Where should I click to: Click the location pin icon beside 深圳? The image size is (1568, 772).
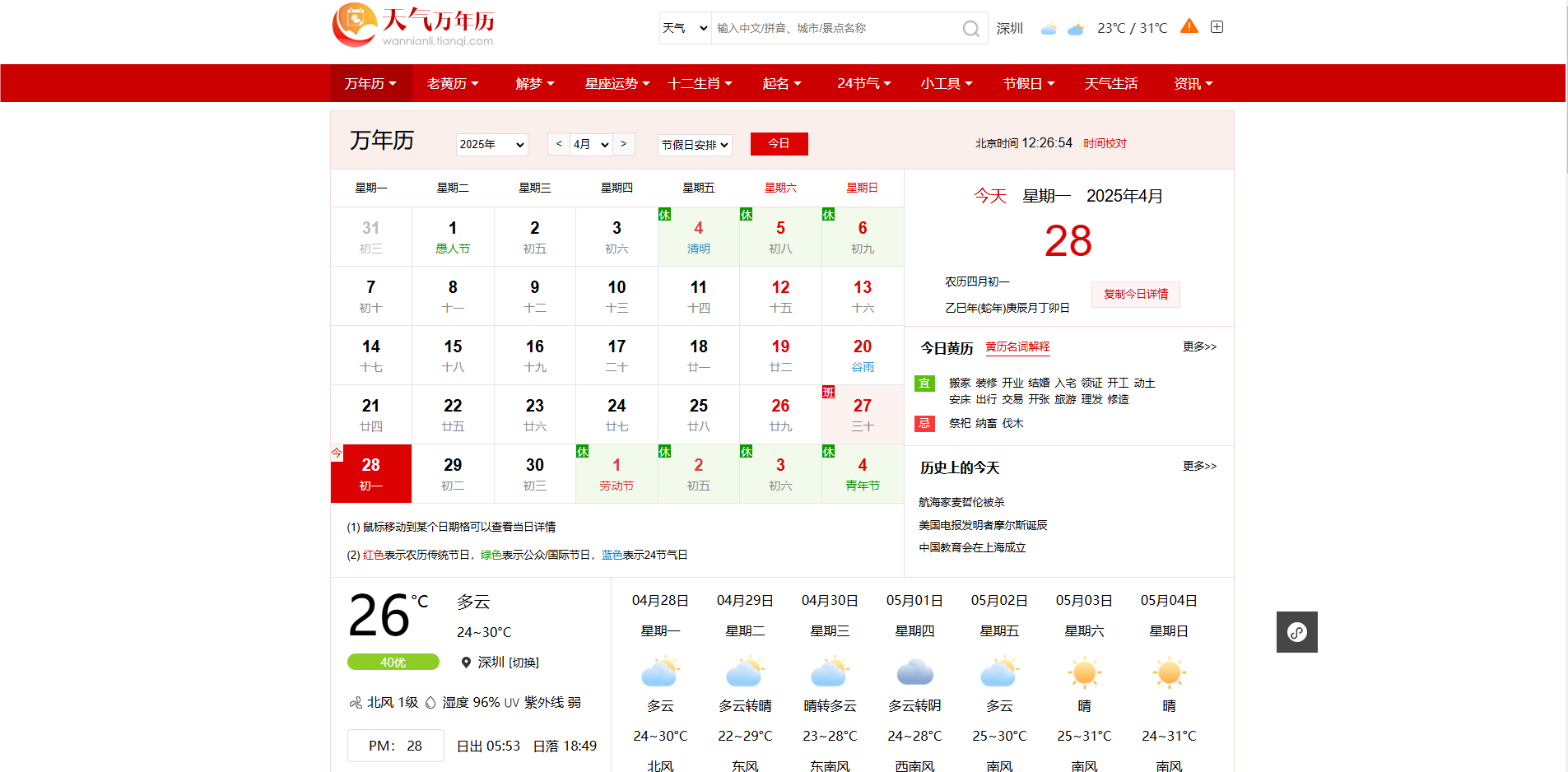[x=466, y=663]
